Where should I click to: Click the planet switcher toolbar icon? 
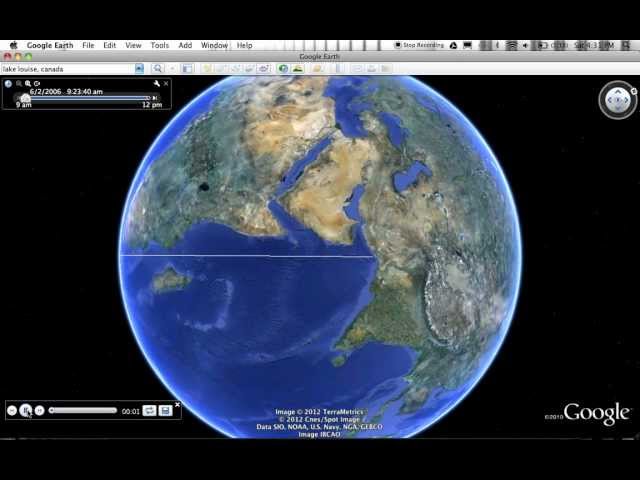coord(318,69)
